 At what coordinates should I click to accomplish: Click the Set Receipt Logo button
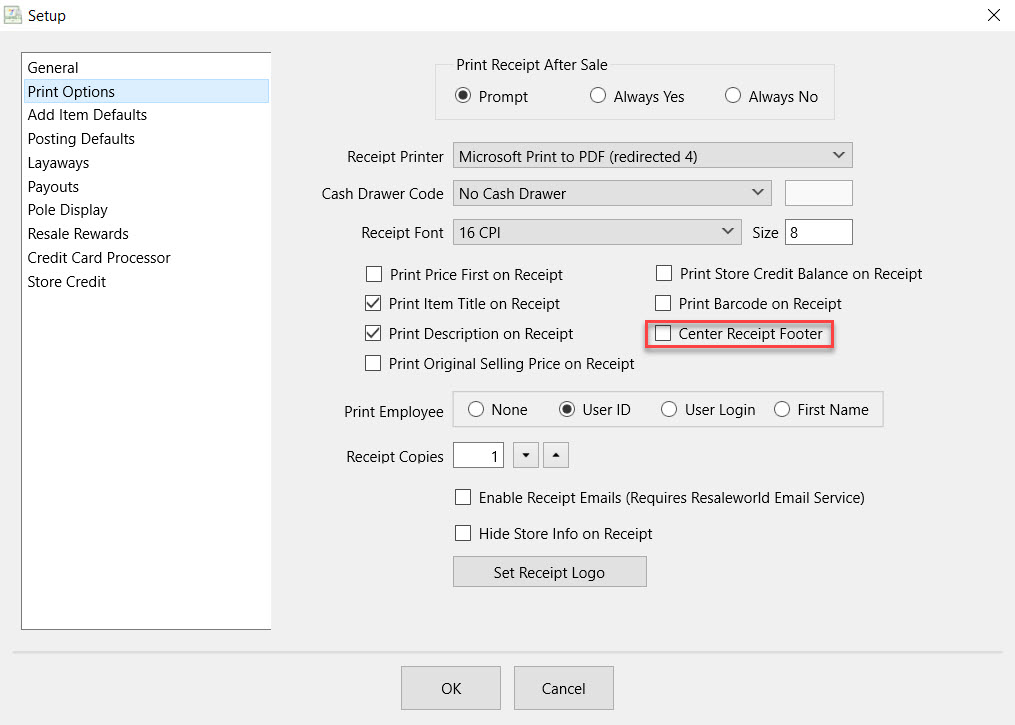tap(549, 571)
